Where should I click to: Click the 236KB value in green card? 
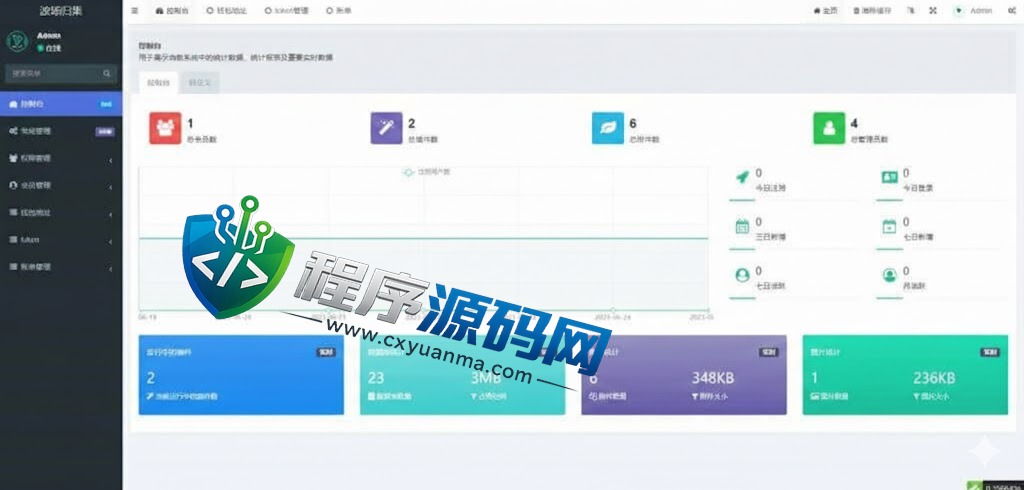point(934,378)
